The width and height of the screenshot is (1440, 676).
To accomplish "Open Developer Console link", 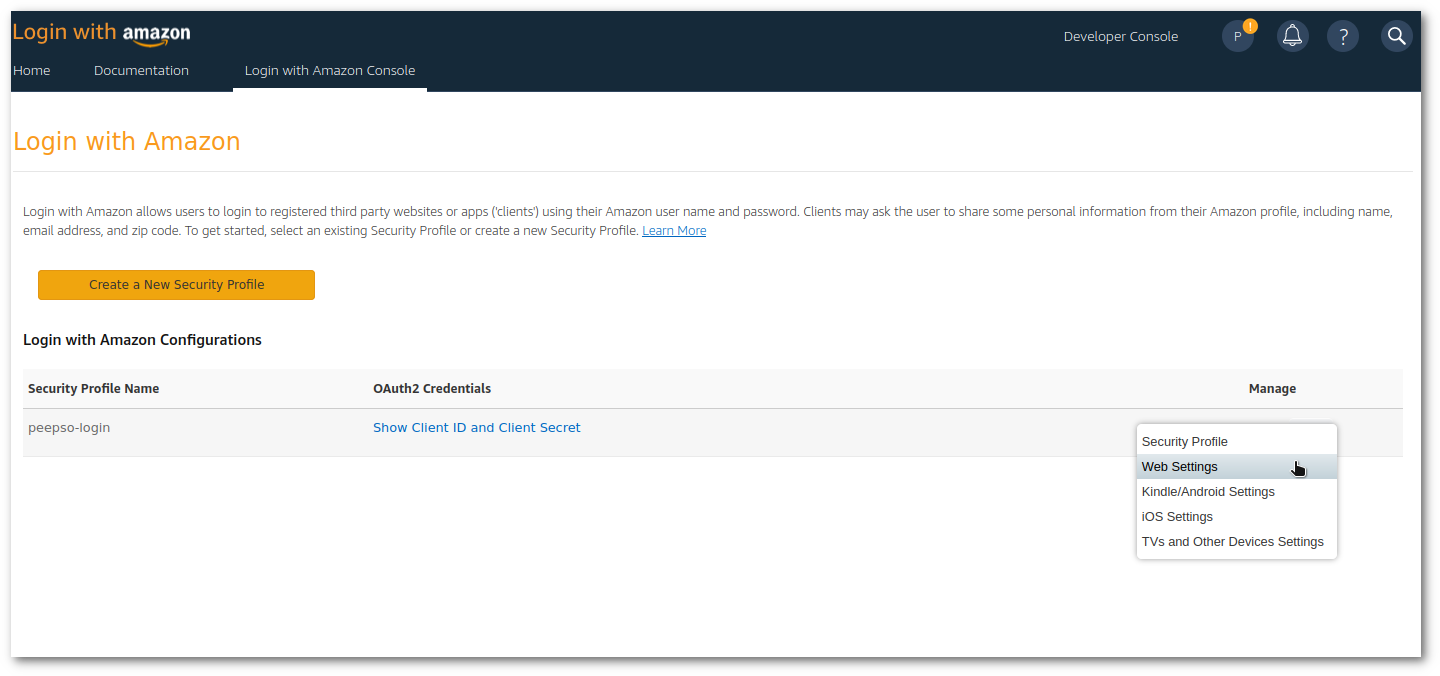I will (x=1121, y=37).
